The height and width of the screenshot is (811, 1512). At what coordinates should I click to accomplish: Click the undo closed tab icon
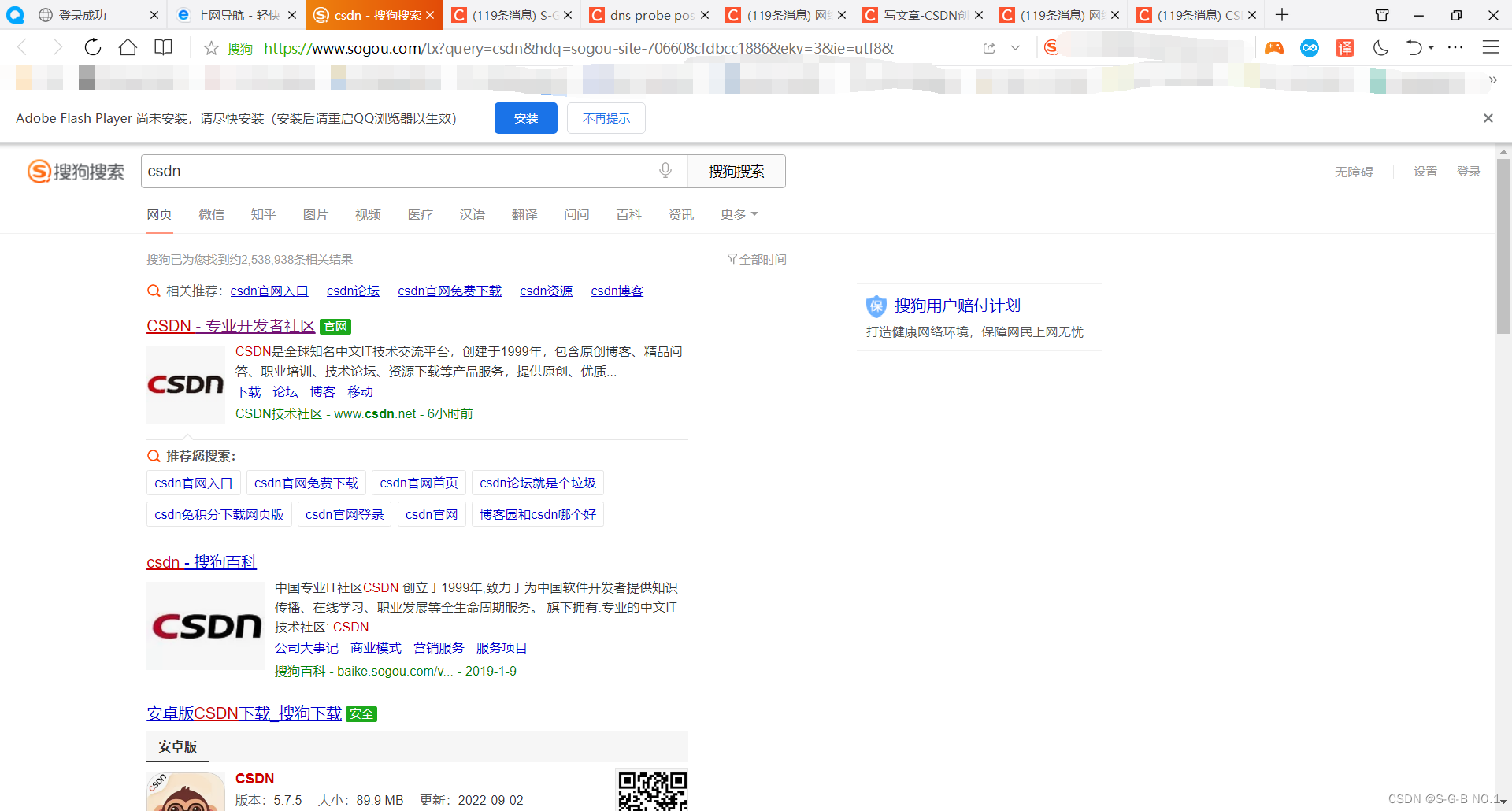pyautogui.click(x=1414, y=48)
